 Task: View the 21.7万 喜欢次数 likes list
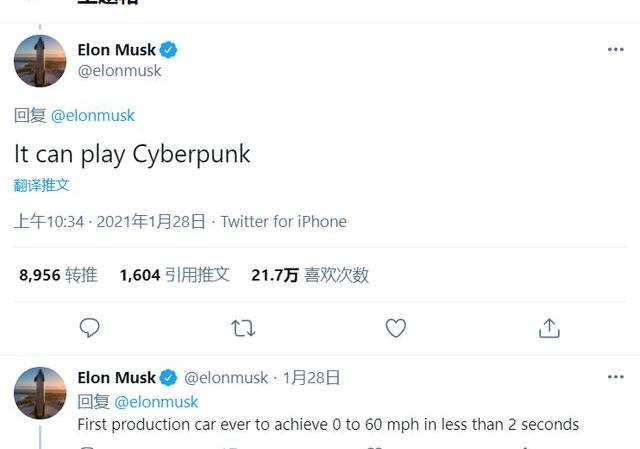pos(310,275)
